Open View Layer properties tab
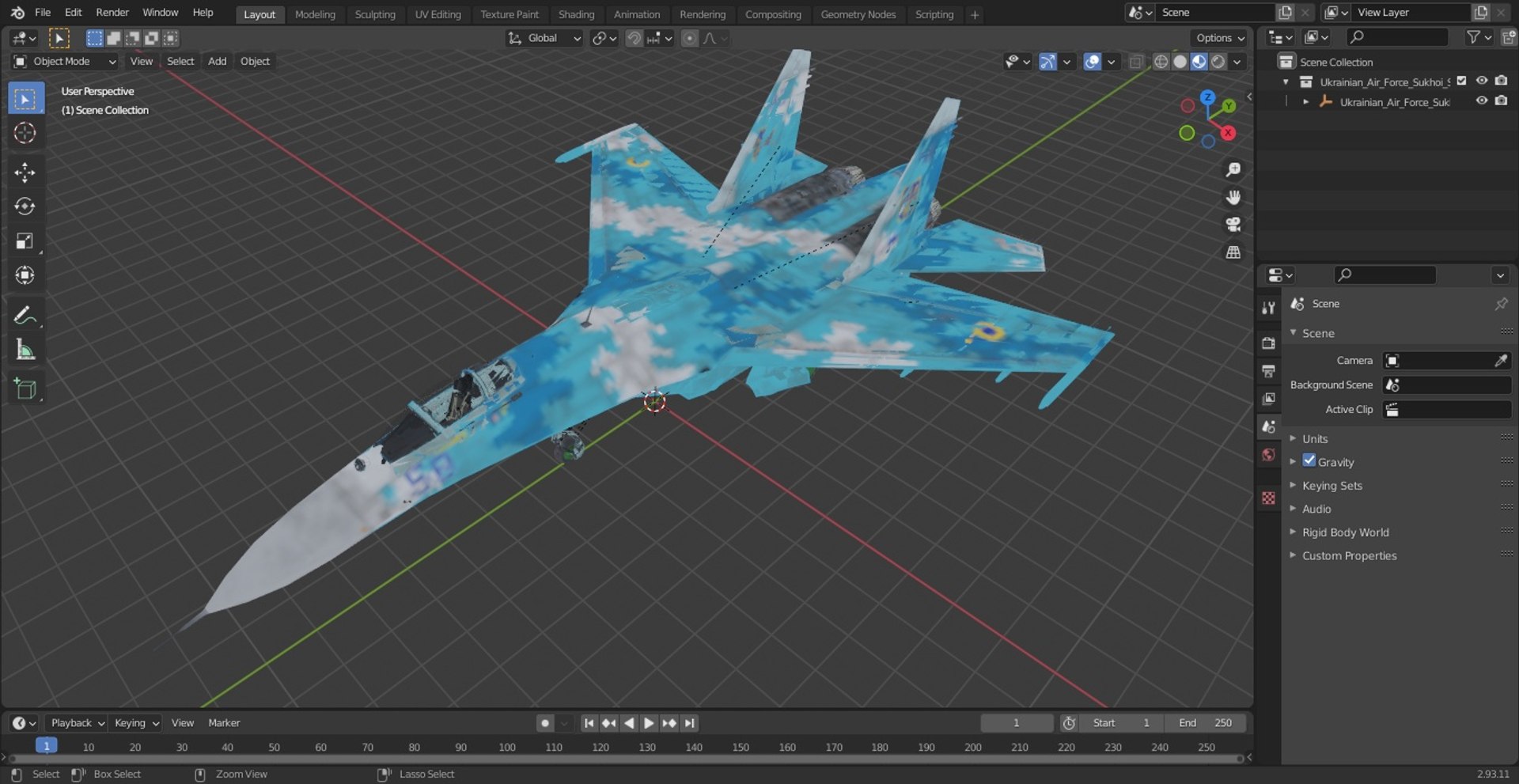The height and width of the screenshot is (784, 1519). [x=1269, y=399]
